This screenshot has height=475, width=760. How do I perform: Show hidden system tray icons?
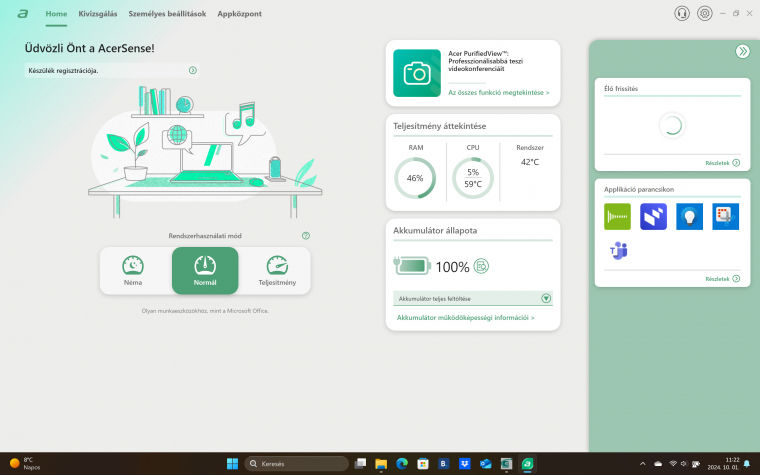[x=643, y=464]
